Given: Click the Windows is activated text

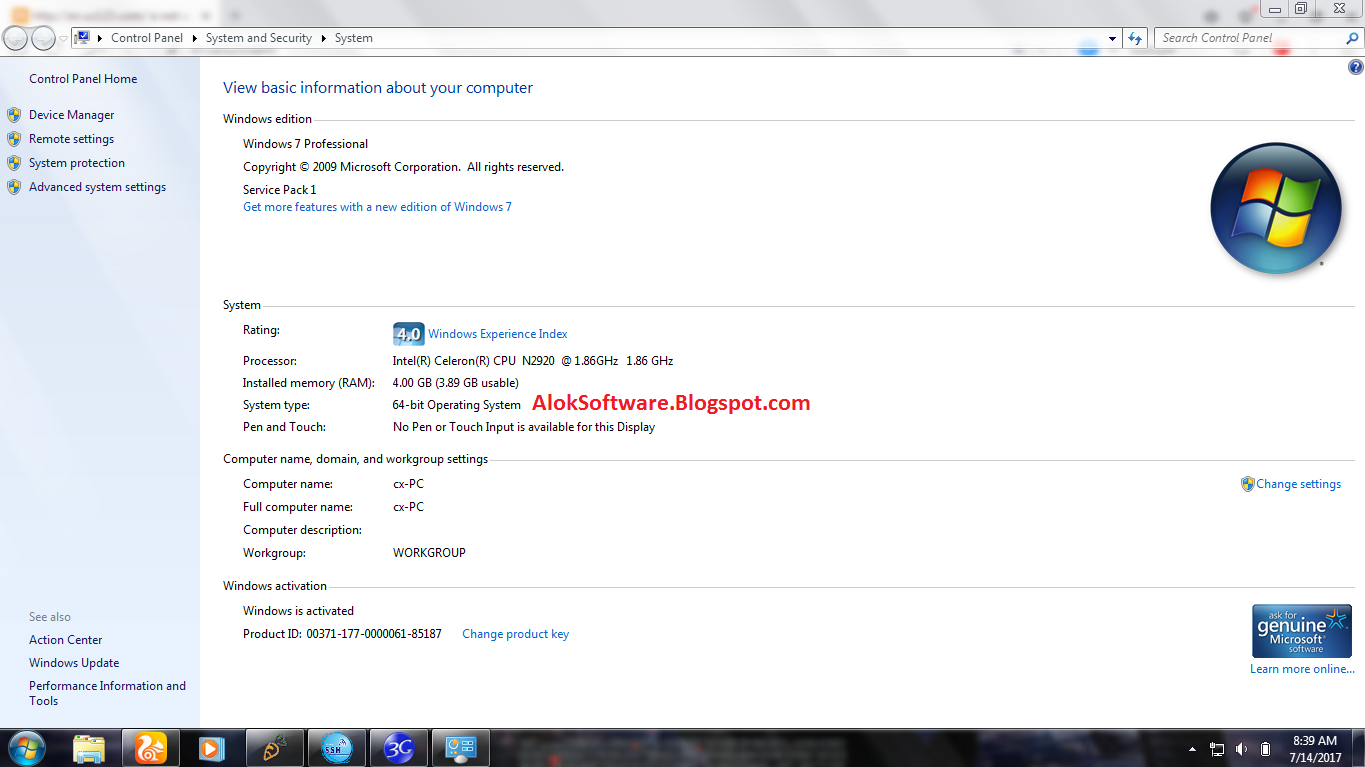Looking at the screenshot, I should coord(298,611).
